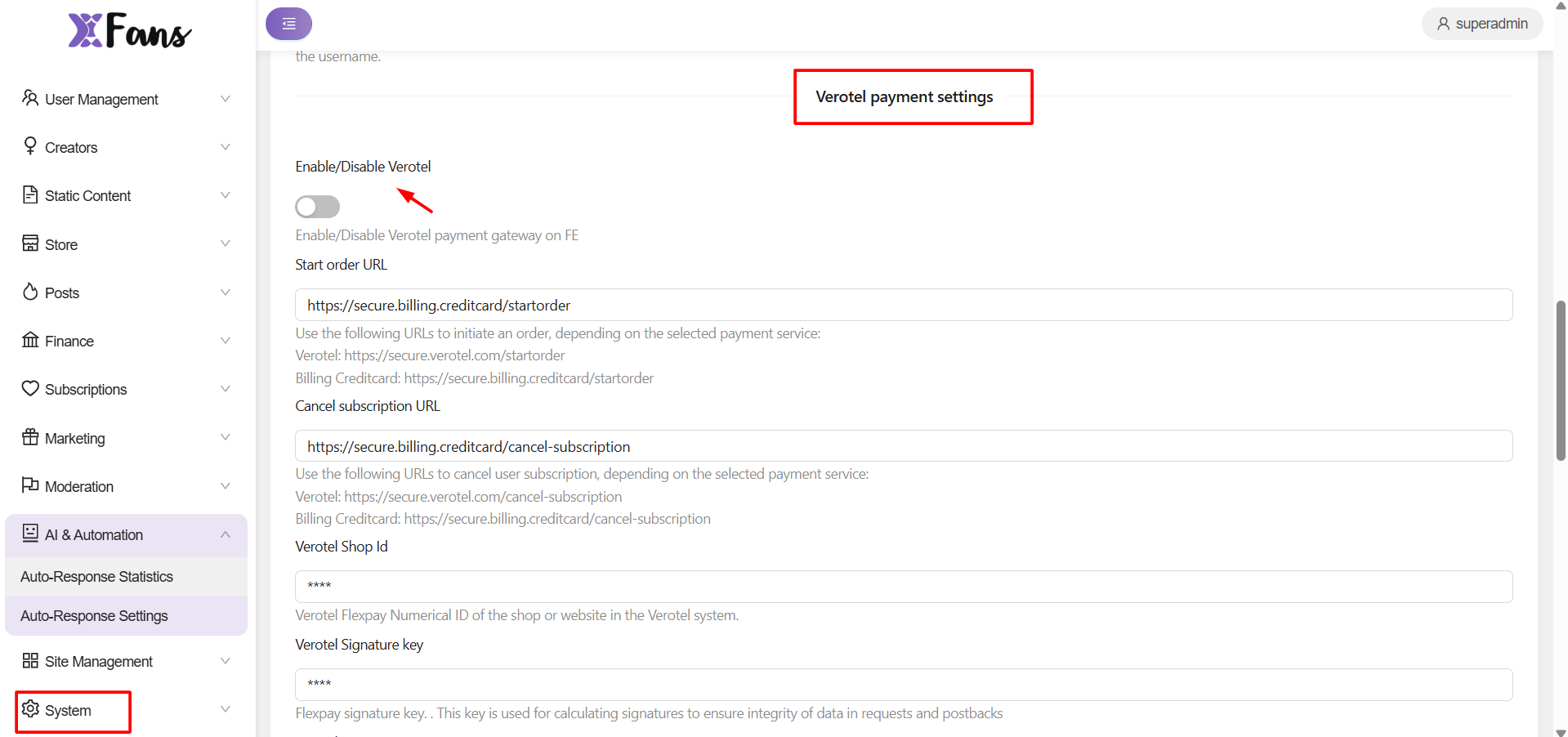1568x737 pixels.
Task: Open Auto-Response Statistics submenu item
Action: [x=96, y=577]
